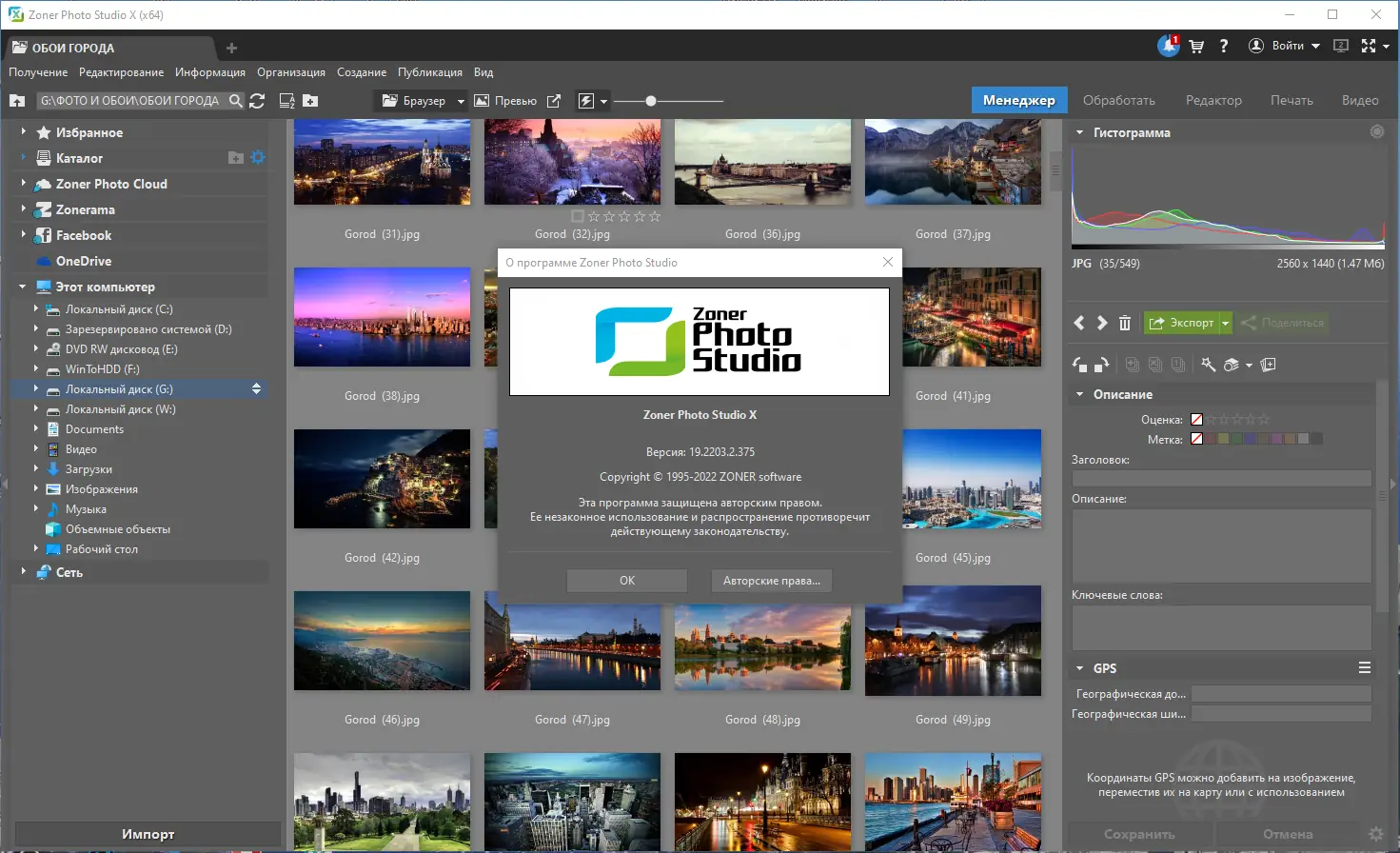
Task: Delete the photo with trash icon
Action: [x=1125, y=323]
